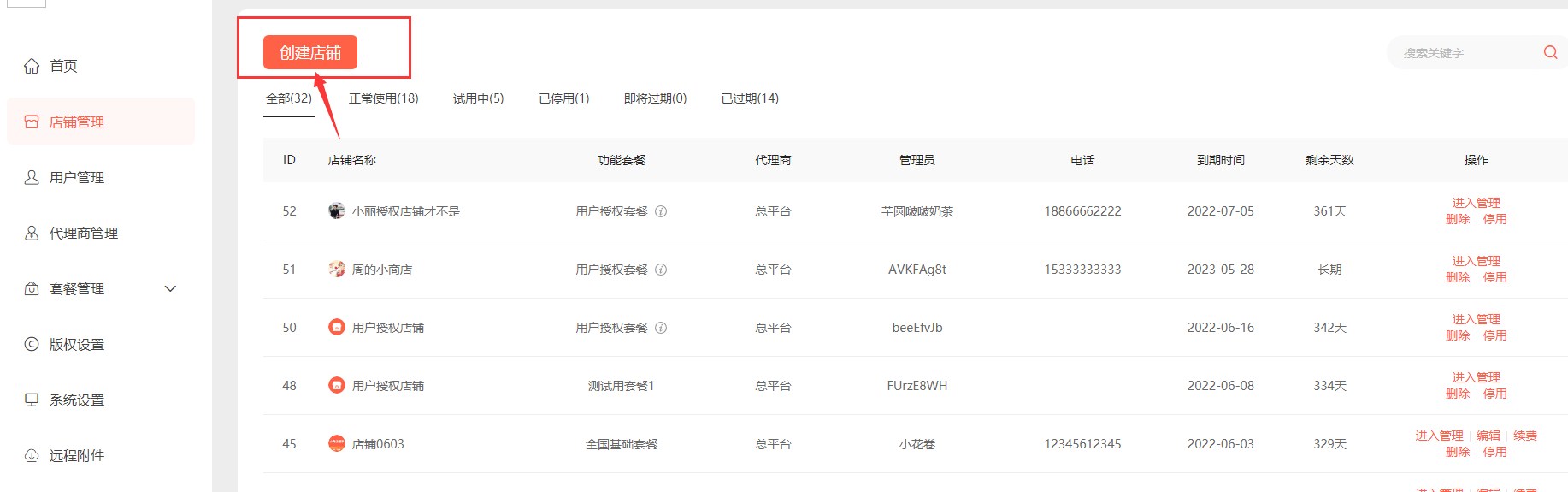
Task: Click avatar of 小丽授权店铺才不是
Action: coord(337,210)
